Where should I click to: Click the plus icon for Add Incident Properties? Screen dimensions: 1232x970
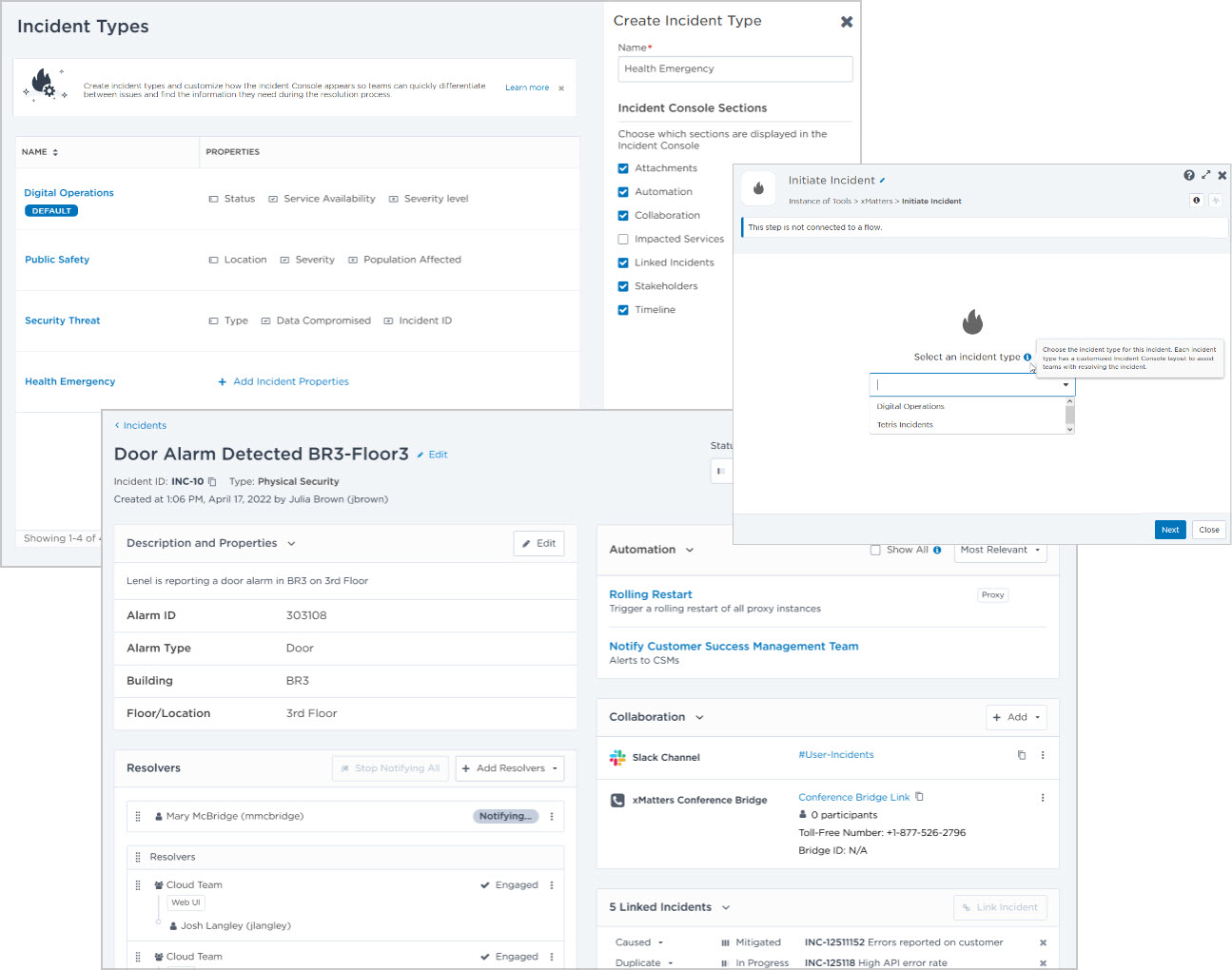(x=223, y=381)
